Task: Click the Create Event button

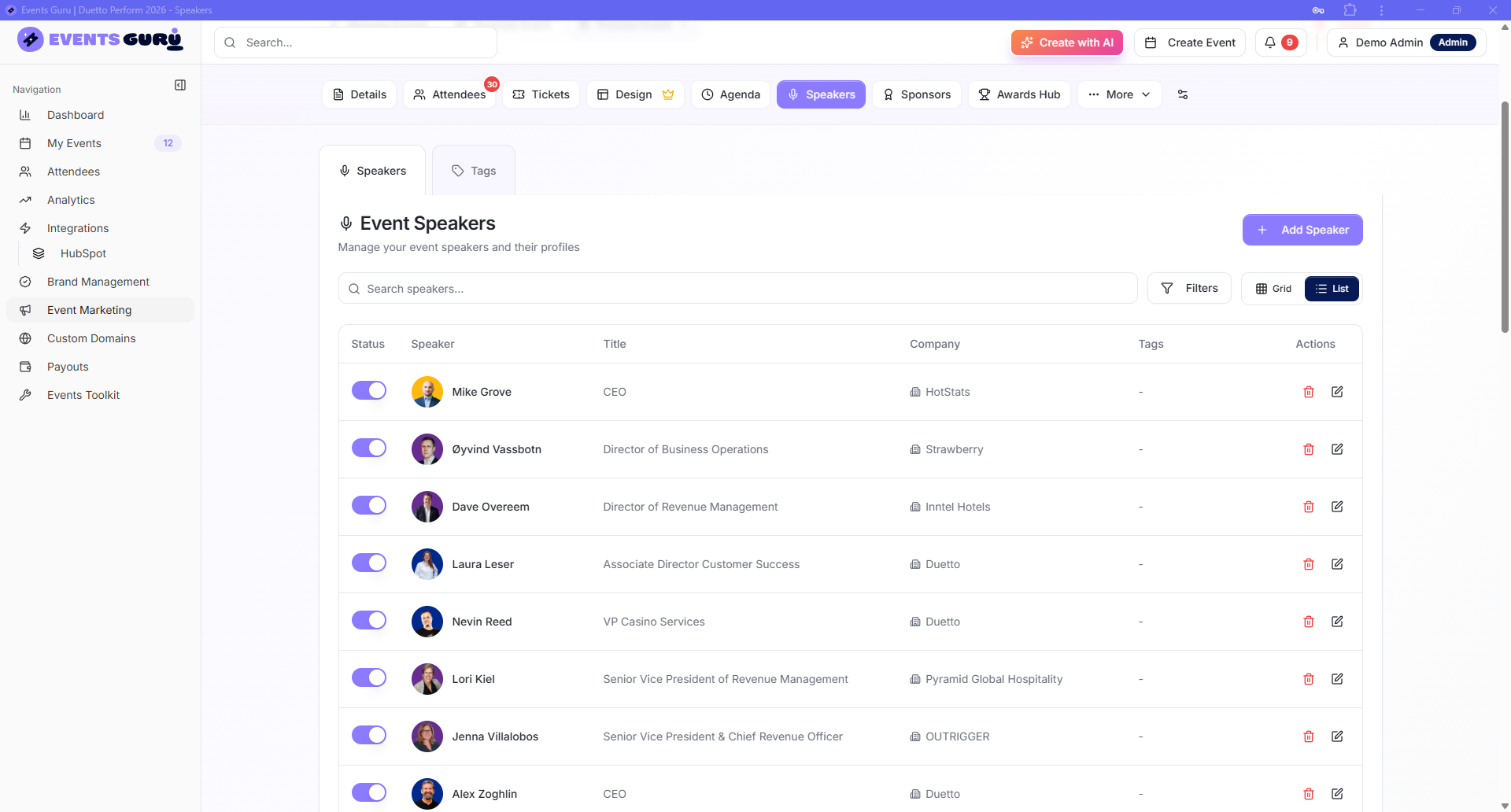Action: 1190,42
